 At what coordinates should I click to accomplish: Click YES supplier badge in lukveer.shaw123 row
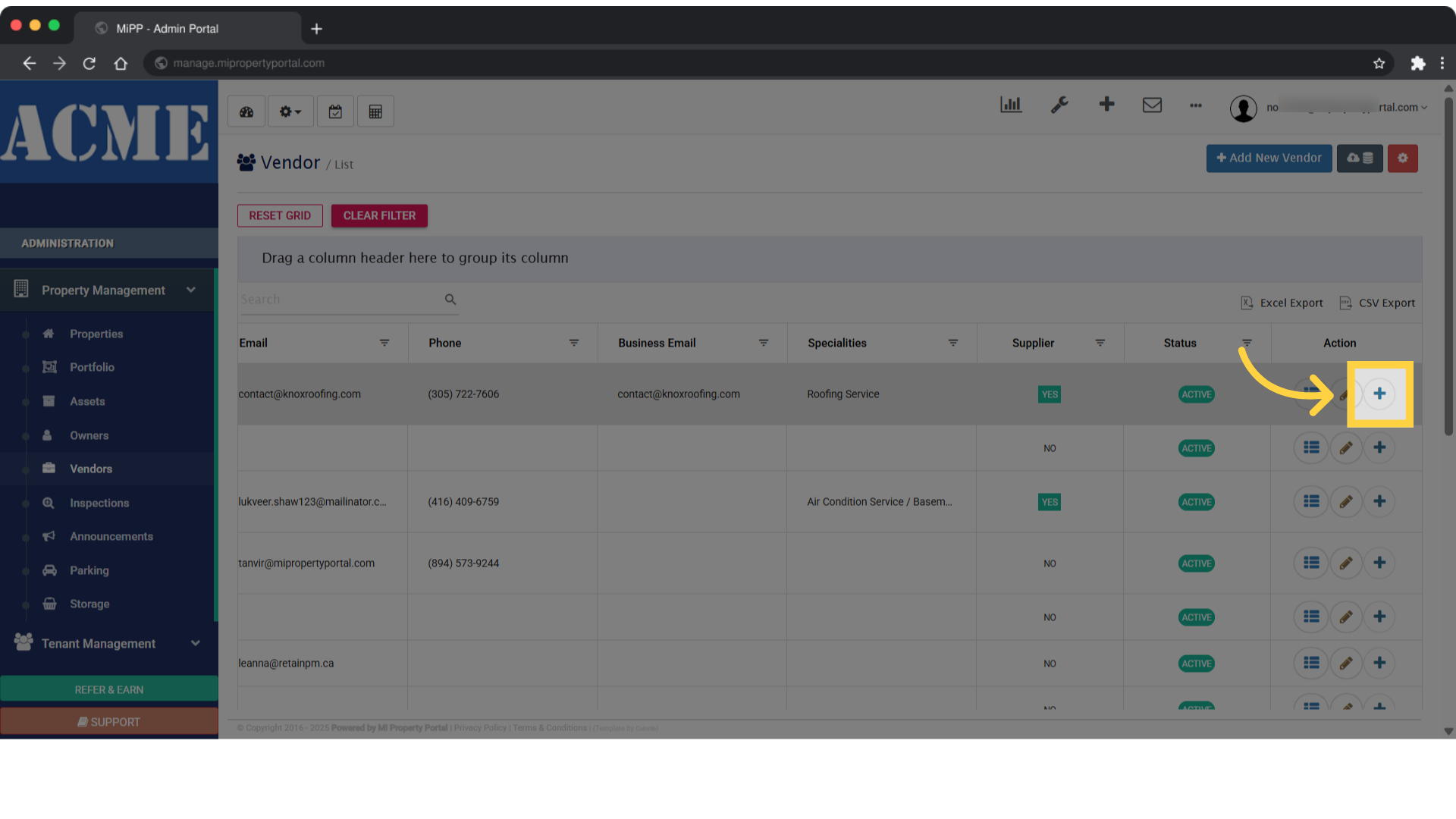pos(1050,502)
